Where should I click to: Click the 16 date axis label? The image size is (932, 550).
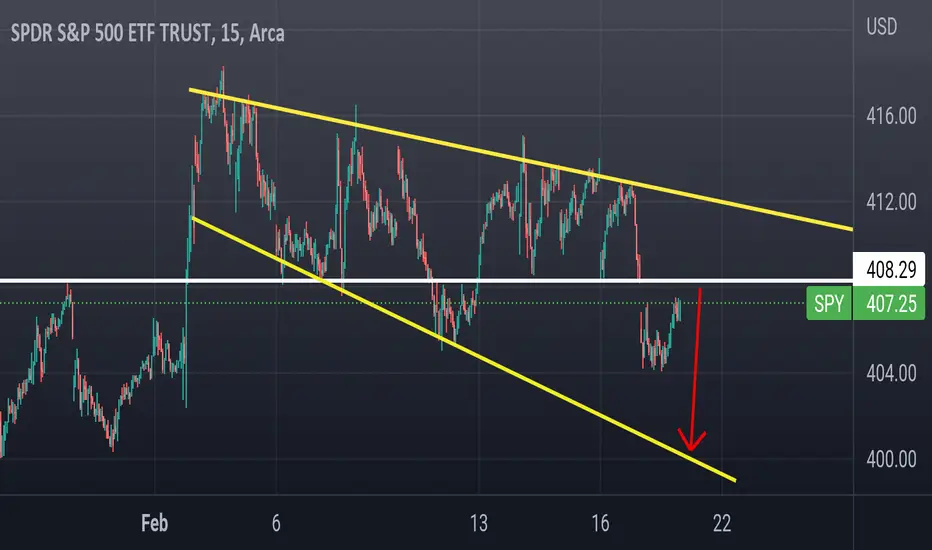pos(600,523)
